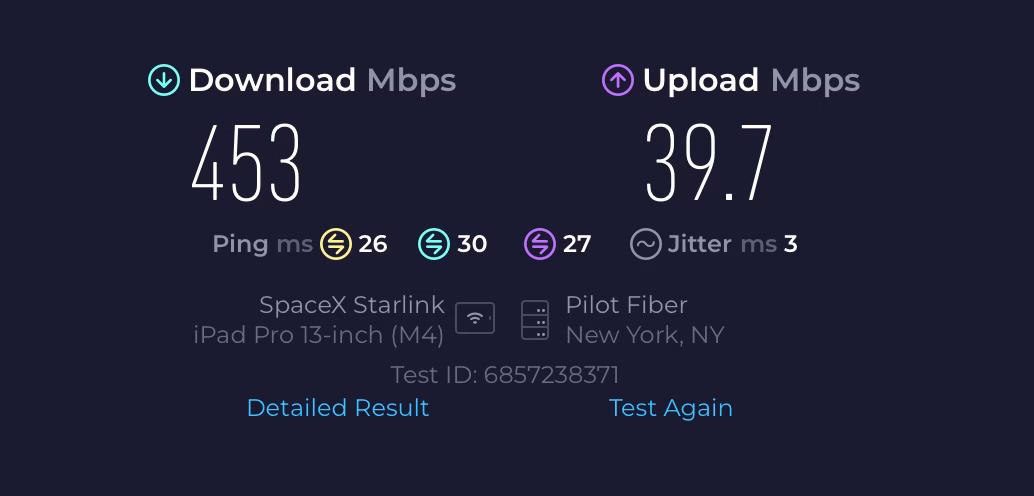Viewport: 1034px width, 496px height.
Task: Click the teal download ping icon
Action: (433, 244)
